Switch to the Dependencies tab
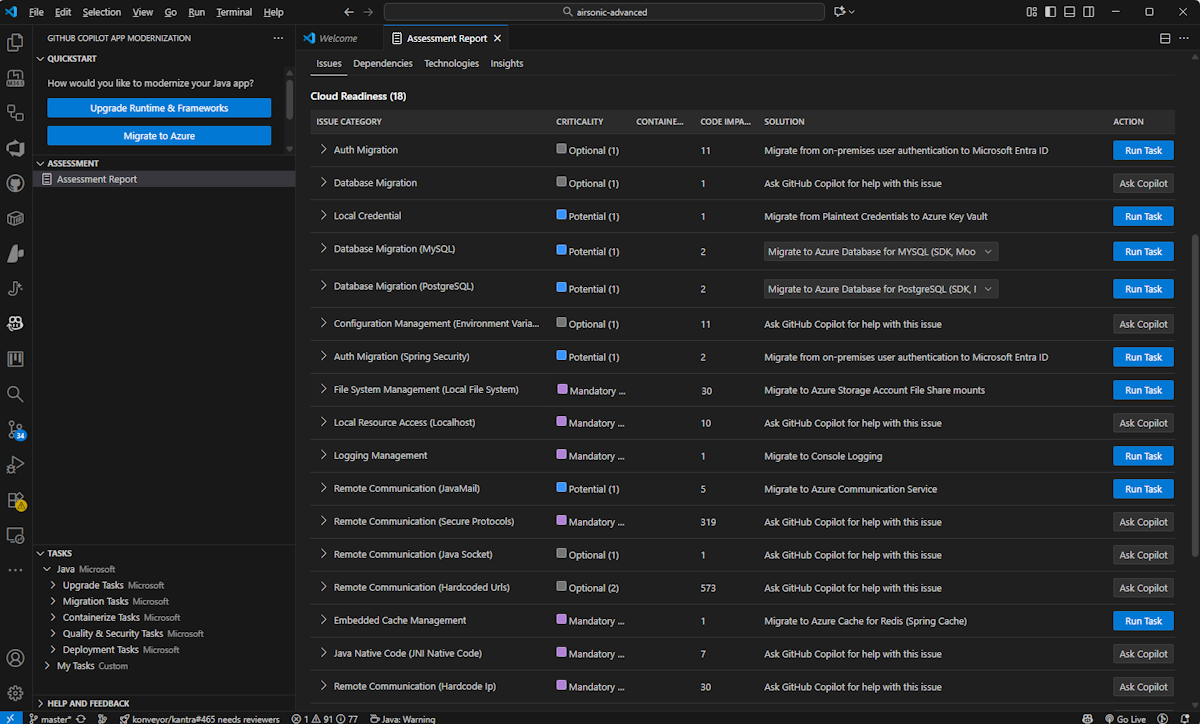1200x724 pixels. (382, 63)
